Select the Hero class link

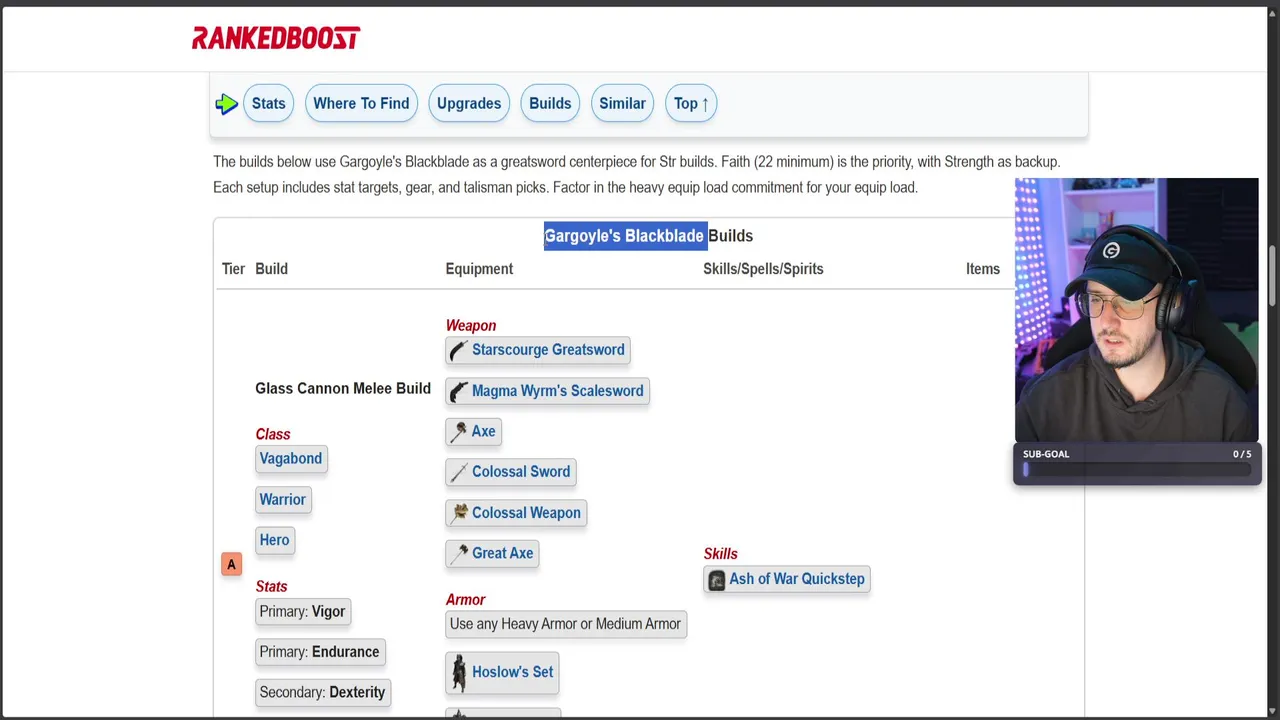pyautogui.click(x=274, y=540)
